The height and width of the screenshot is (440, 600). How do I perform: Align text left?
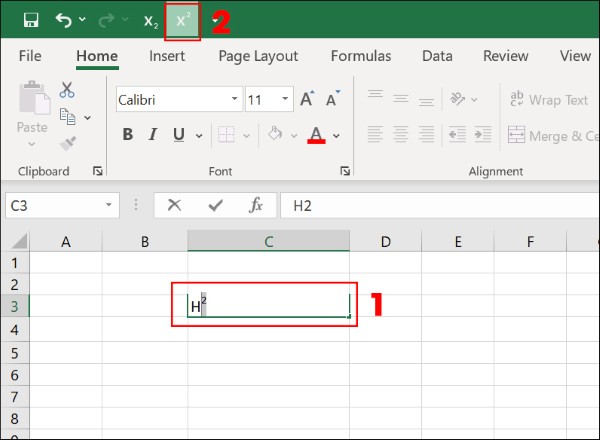coord(375,134)
